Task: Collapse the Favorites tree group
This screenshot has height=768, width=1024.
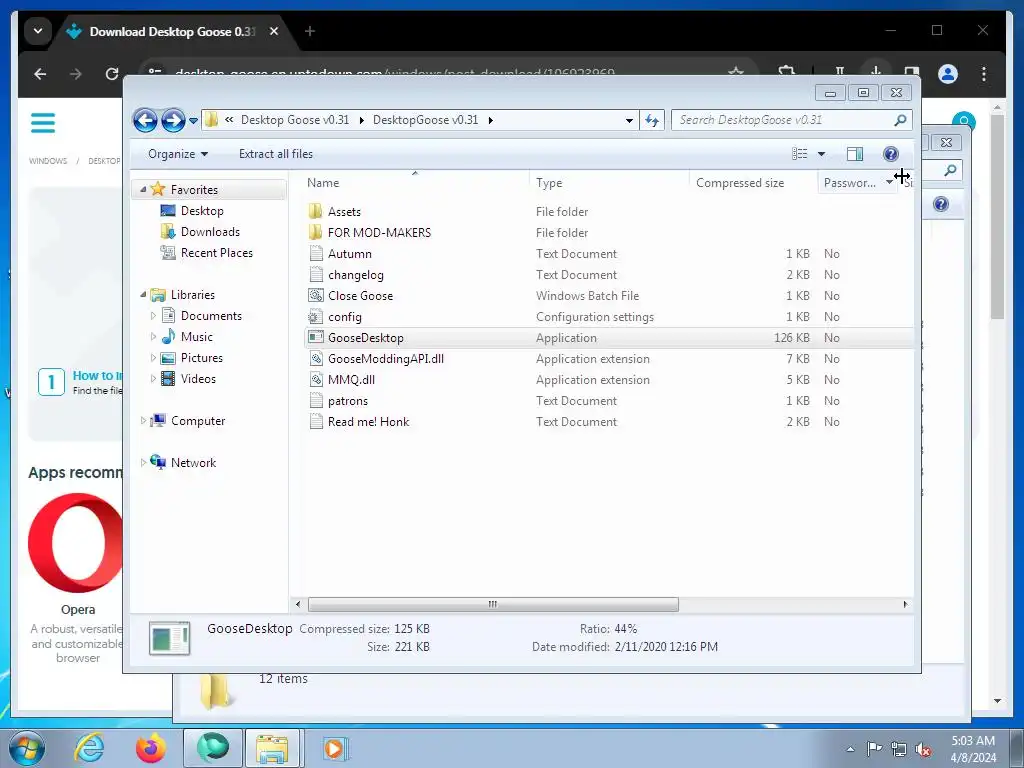Action: pos(143,189)
